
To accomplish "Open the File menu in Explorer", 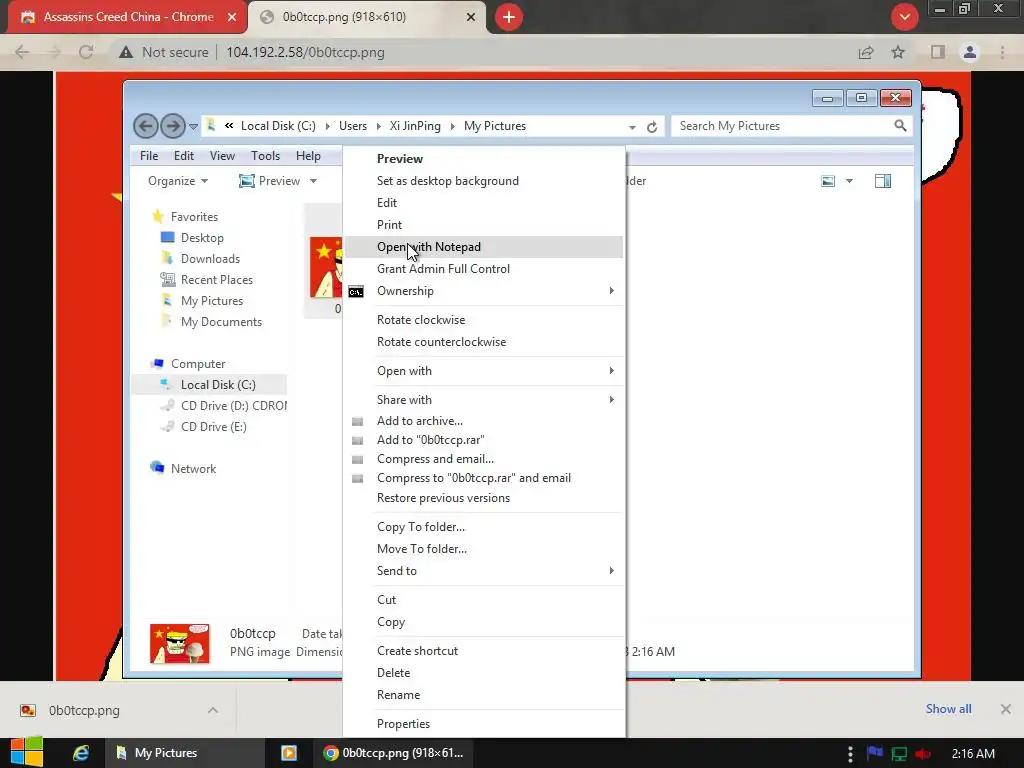I will (x=149, y=156).
